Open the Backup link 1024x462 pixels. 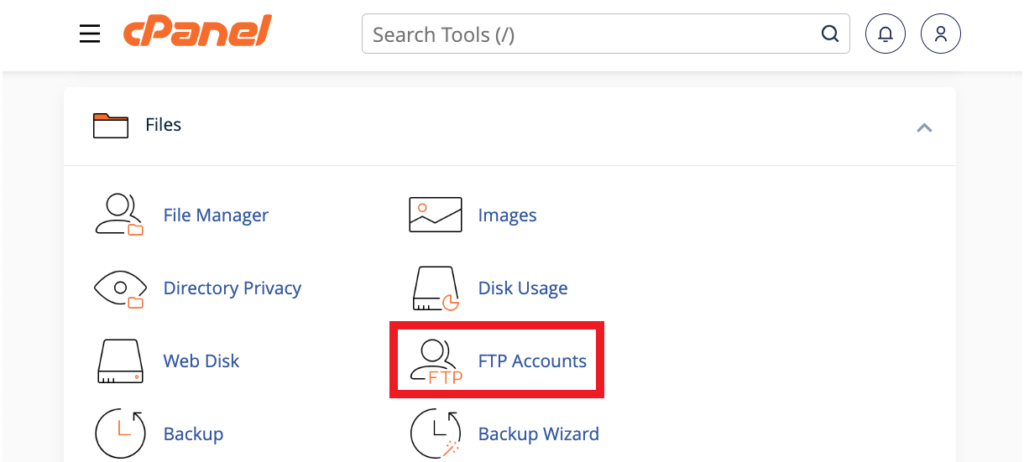[193, 434]
